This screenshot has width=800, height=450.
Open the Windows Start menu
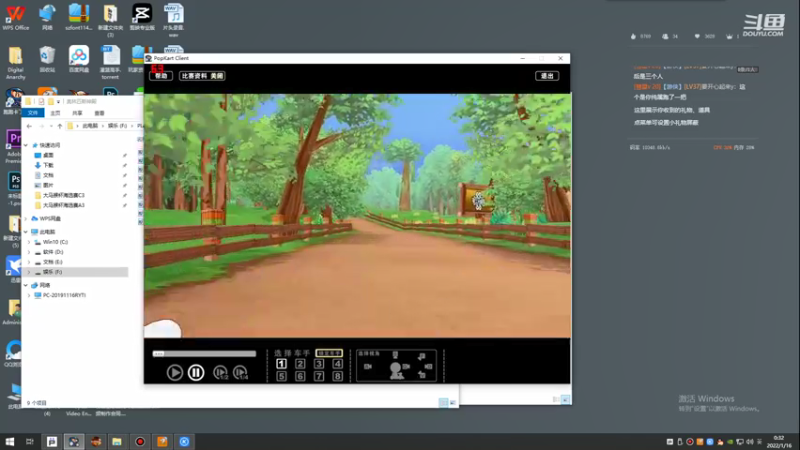pos(10,442)
